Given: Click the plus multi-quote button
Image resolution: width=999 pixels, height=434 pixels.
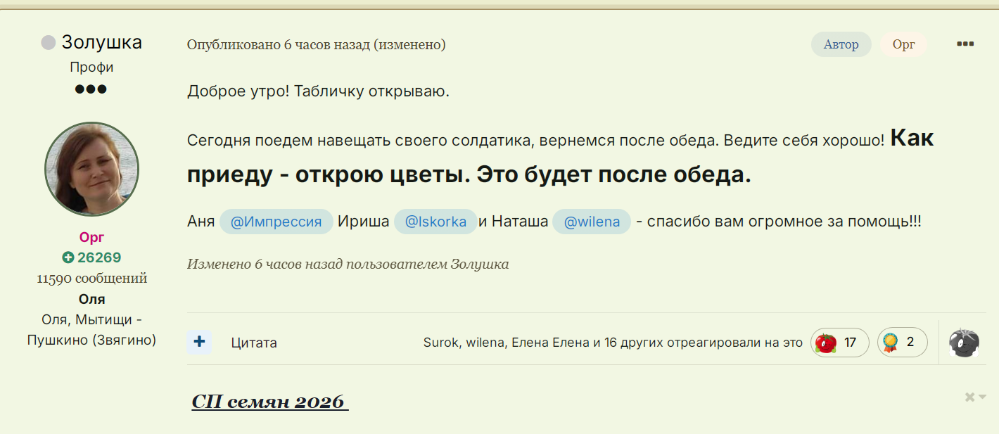Looking at the screenshot, I should (x=199, y=342).
